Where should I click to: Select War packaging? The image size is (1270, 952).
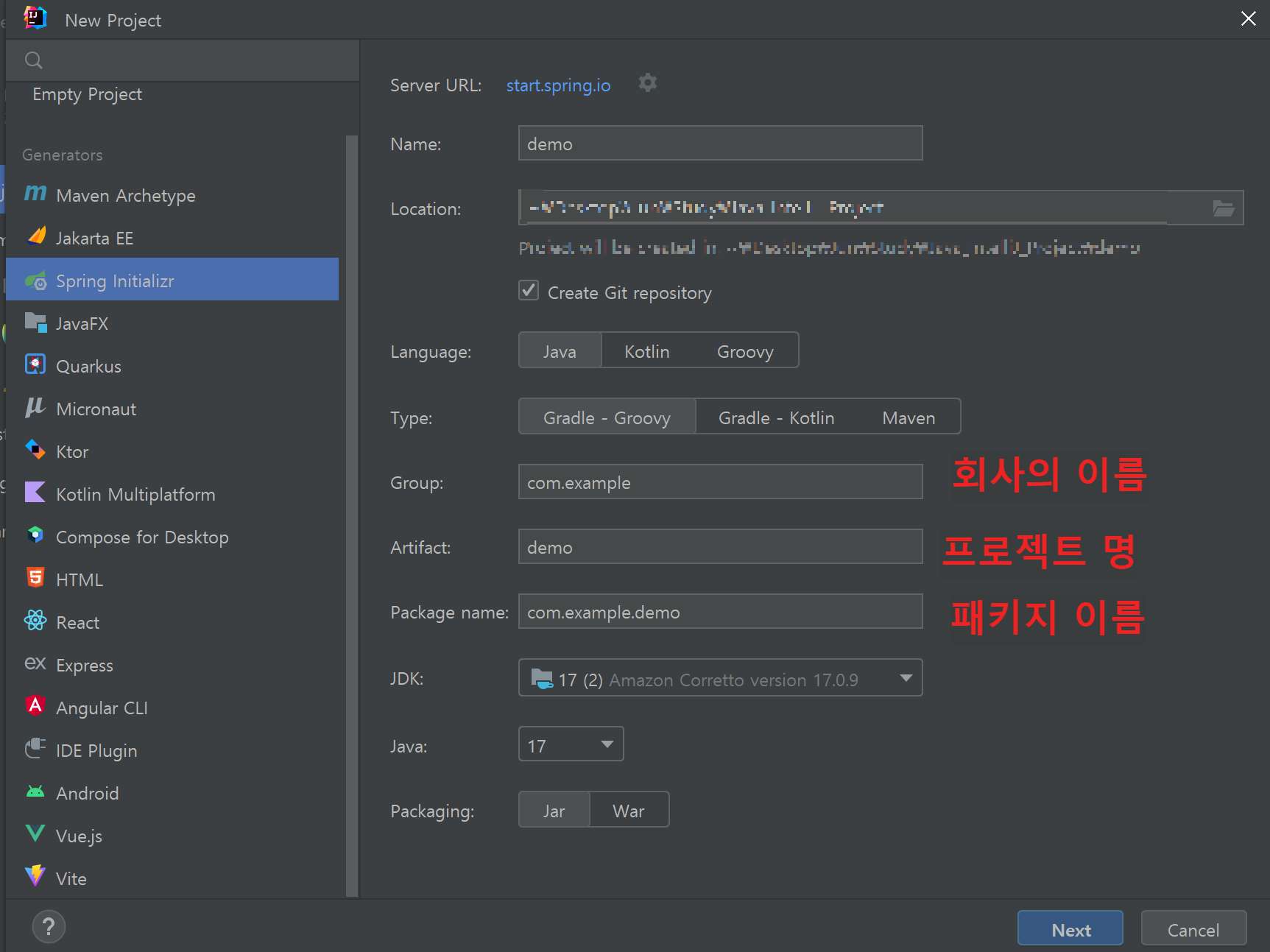[x=629, y=811]
